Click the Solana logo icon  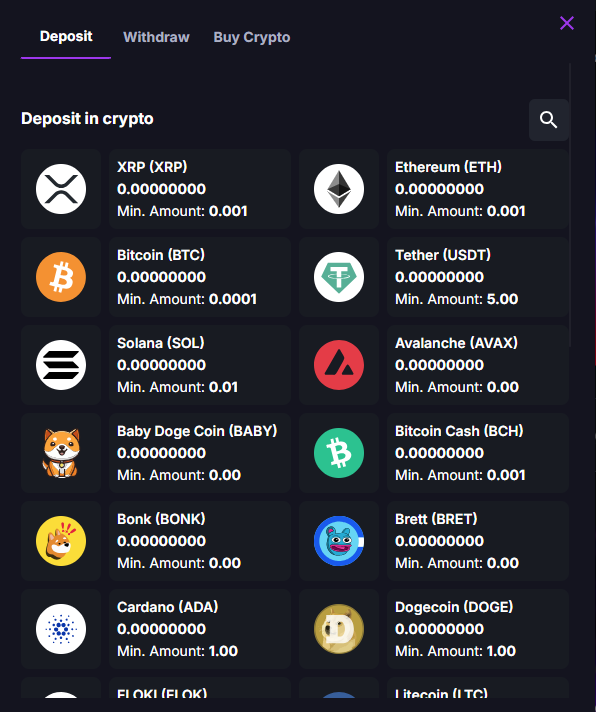[x=61, y=365]
